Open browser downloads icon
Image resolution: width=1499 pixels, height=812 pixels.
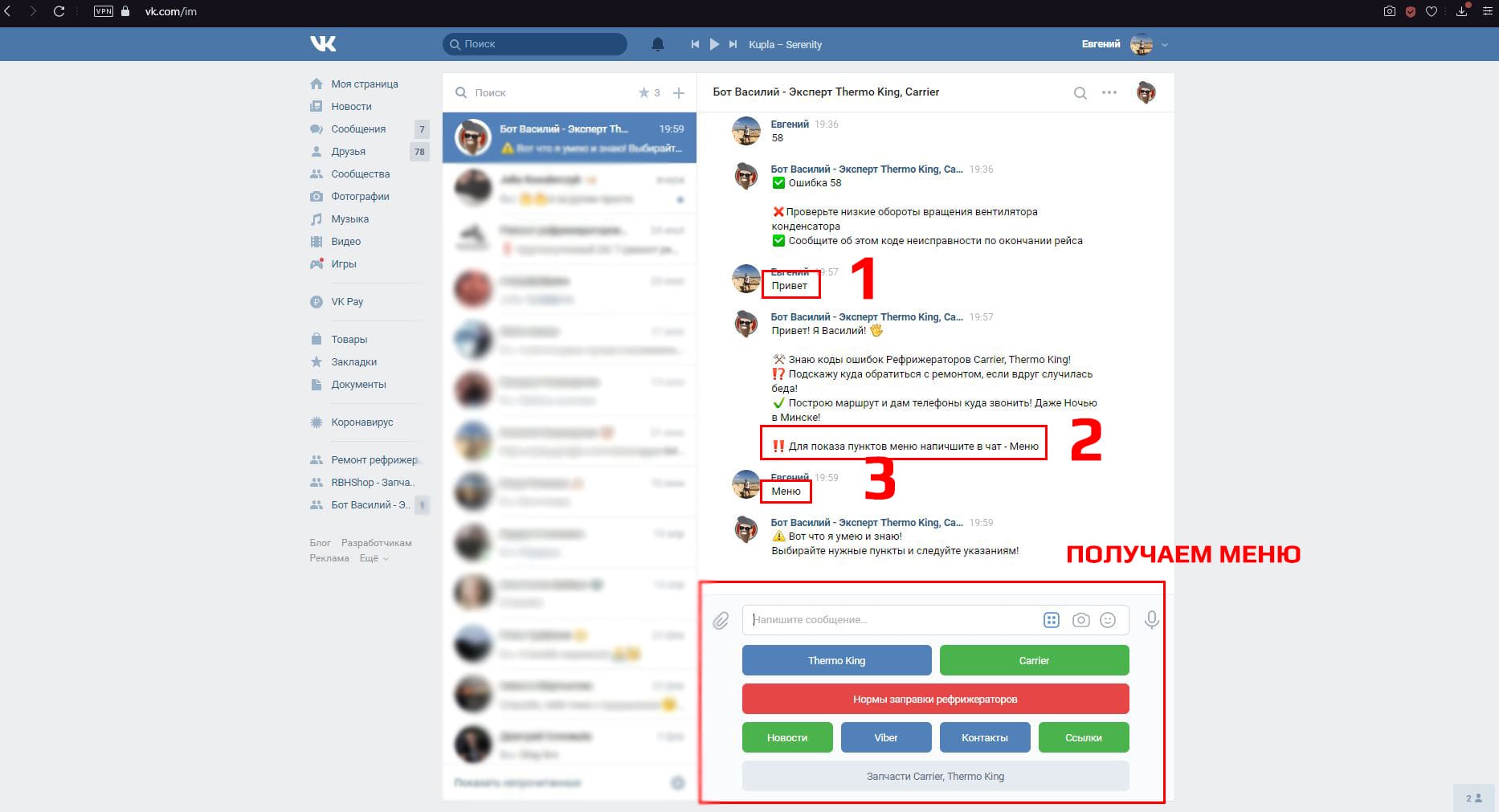[1462, 10]
